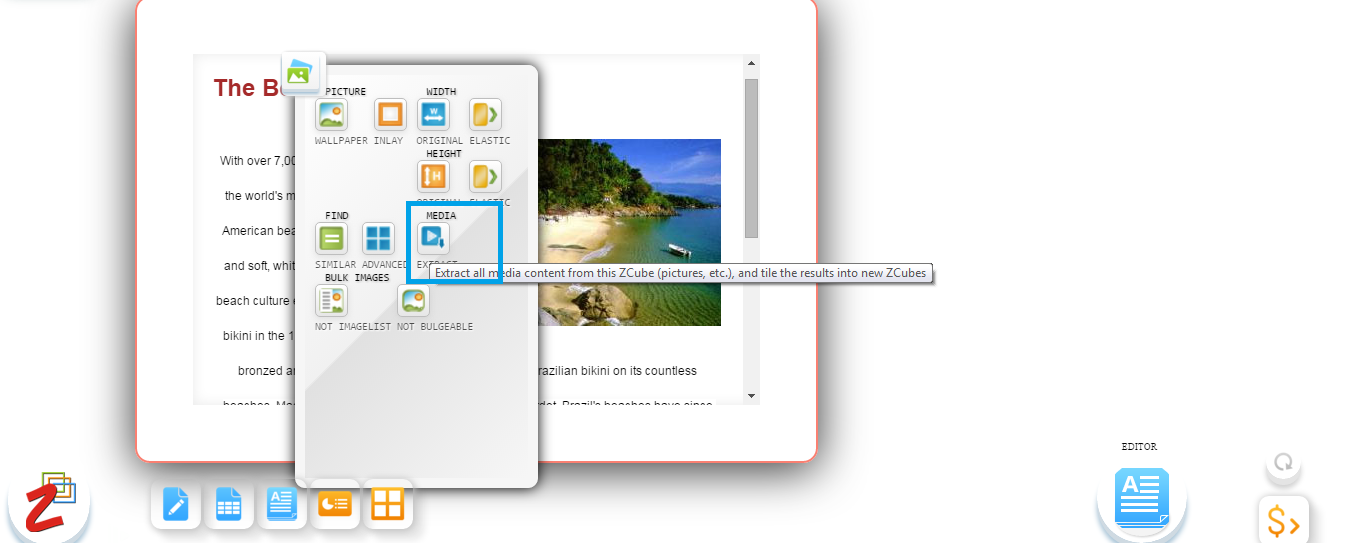Open the text document editor icon

[283, 505]
